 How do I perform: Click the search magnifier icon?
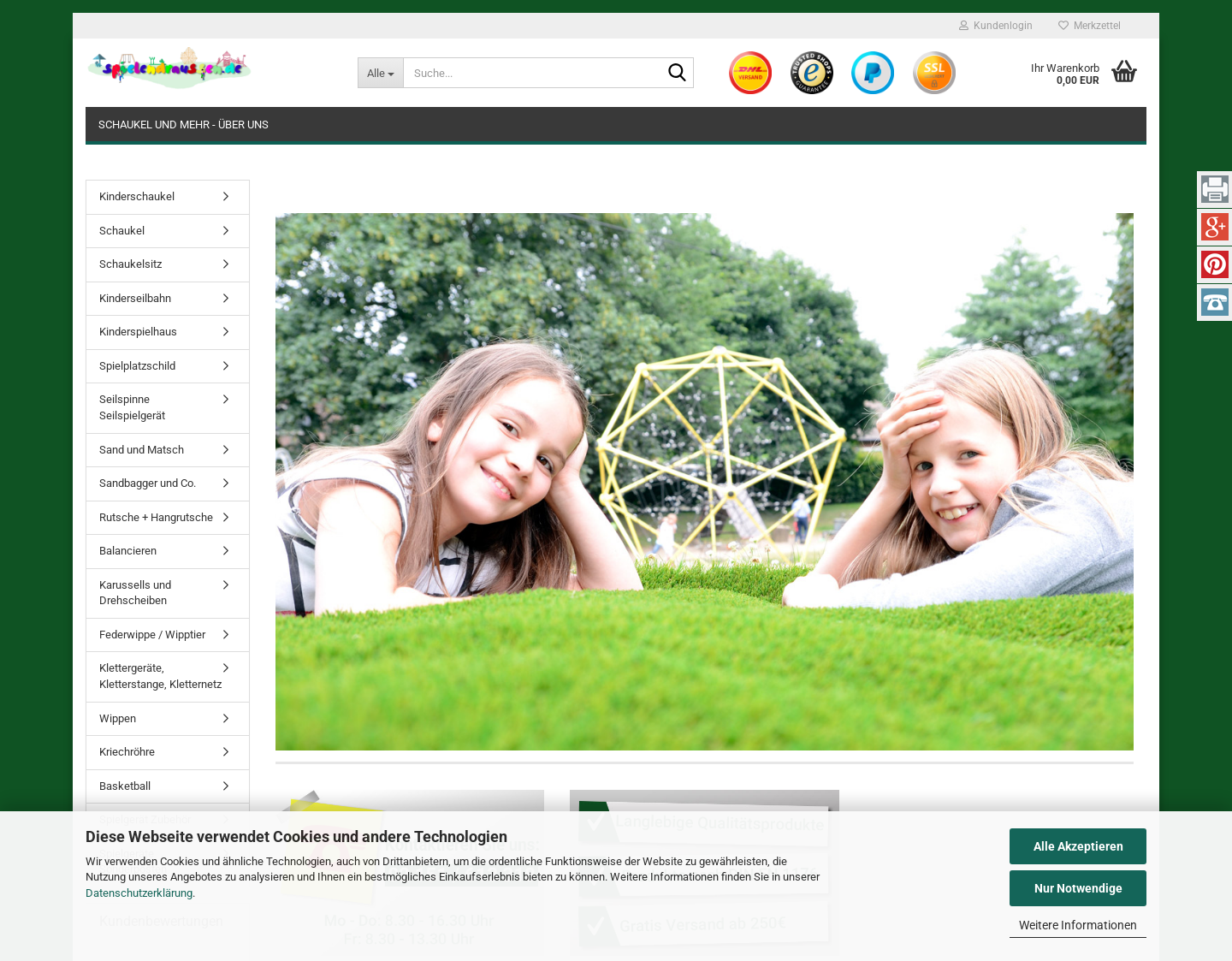pyautogui.click(x=677, y=73)
